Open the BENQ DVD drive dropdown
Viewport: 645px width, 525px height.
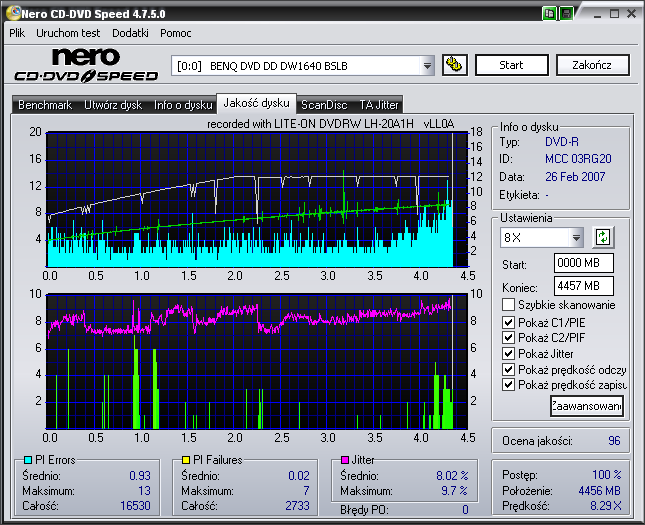click(427, 65)
